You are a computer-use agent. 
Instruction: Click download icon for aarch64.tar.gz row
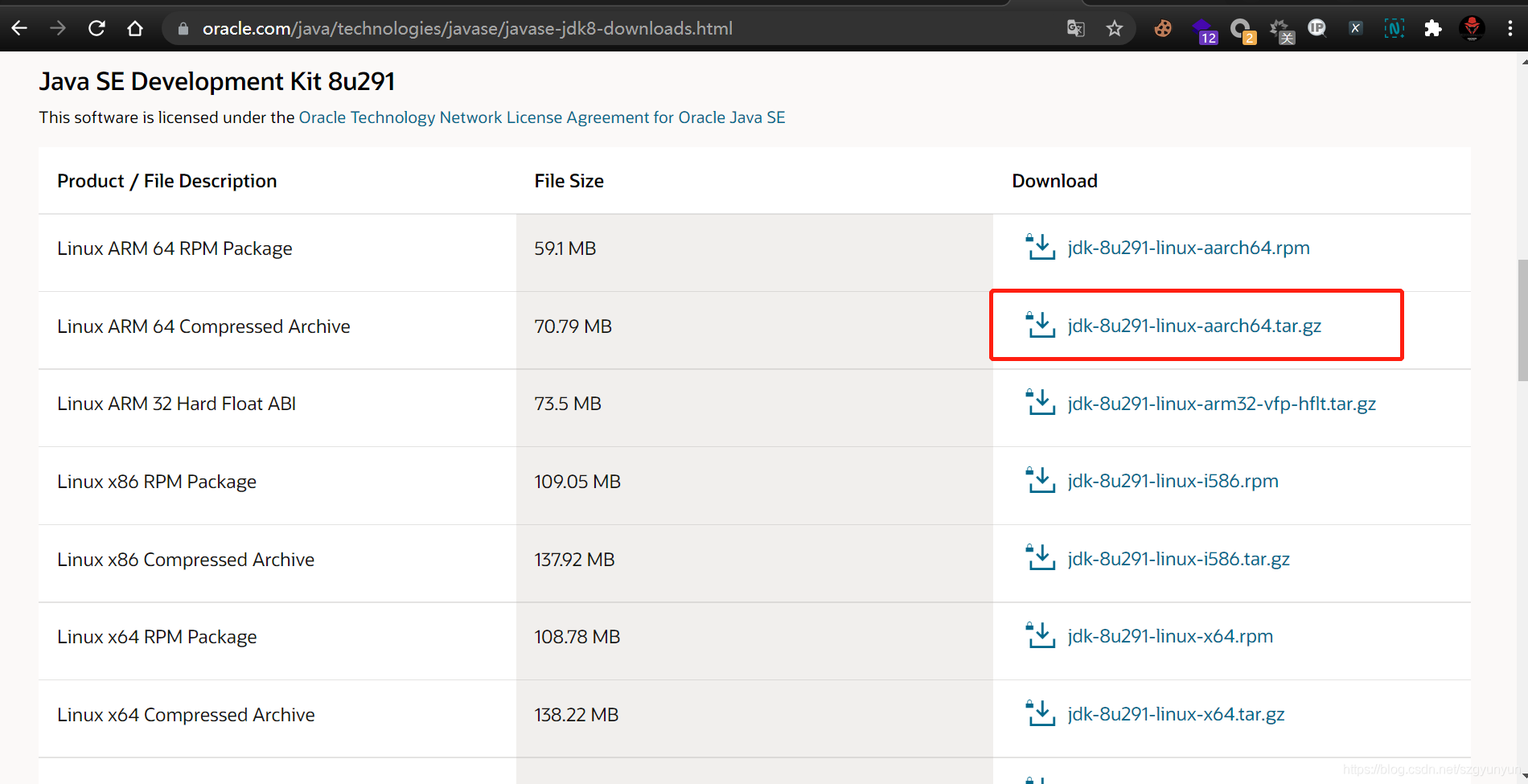click(1040, 325)
